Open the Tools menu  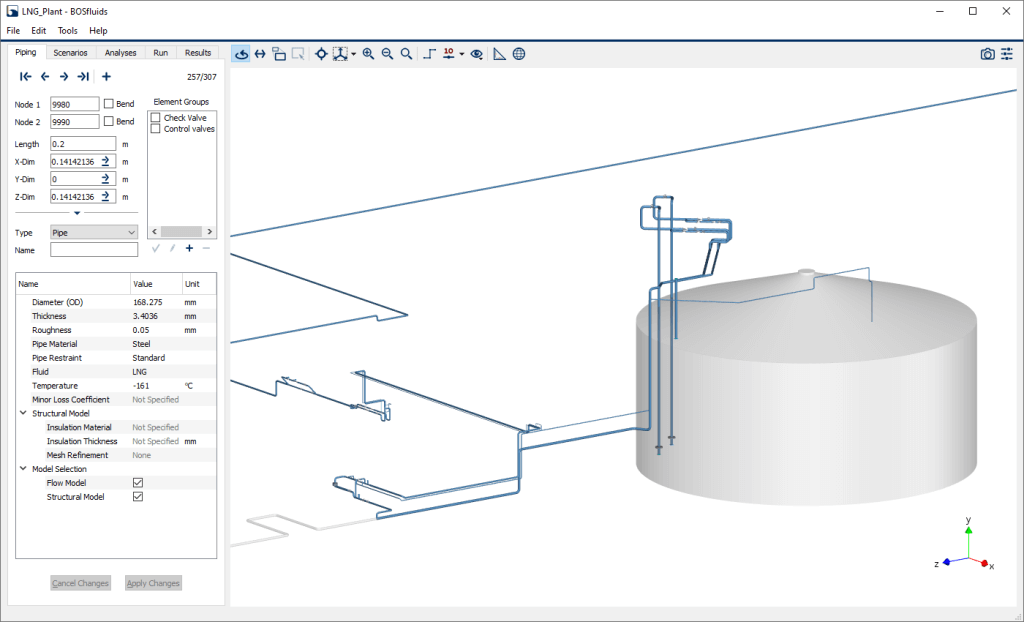click(x=67, y=31)
